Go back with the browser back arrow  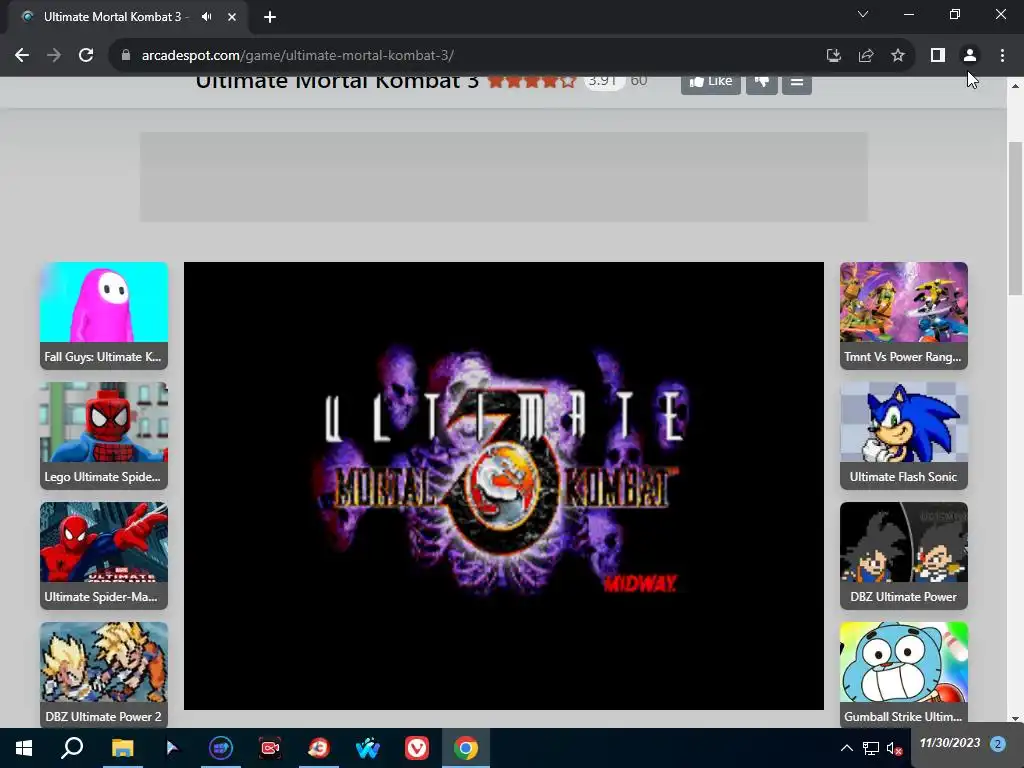coord(22,56)
